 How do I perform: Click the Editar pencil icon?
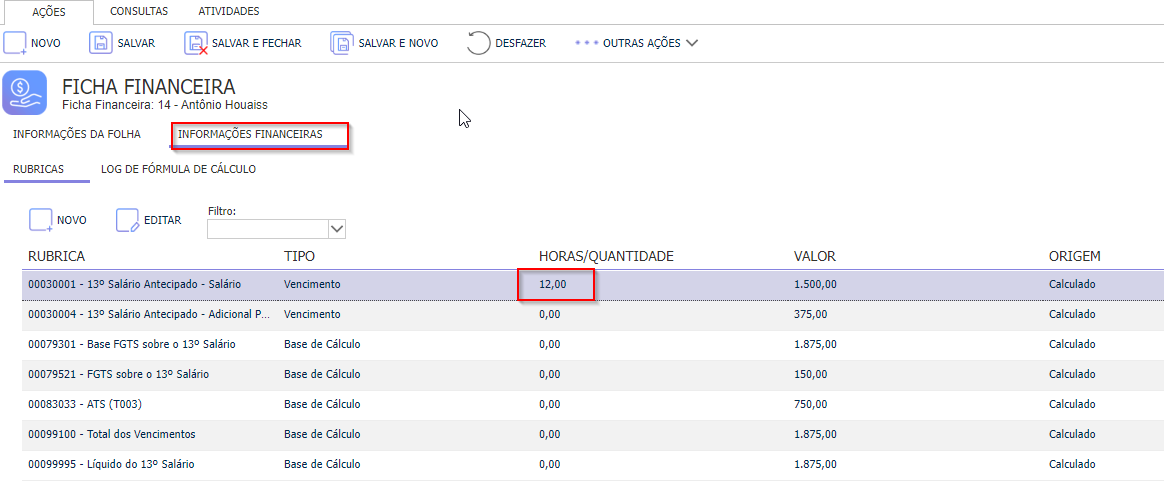(x=128, y=221)
